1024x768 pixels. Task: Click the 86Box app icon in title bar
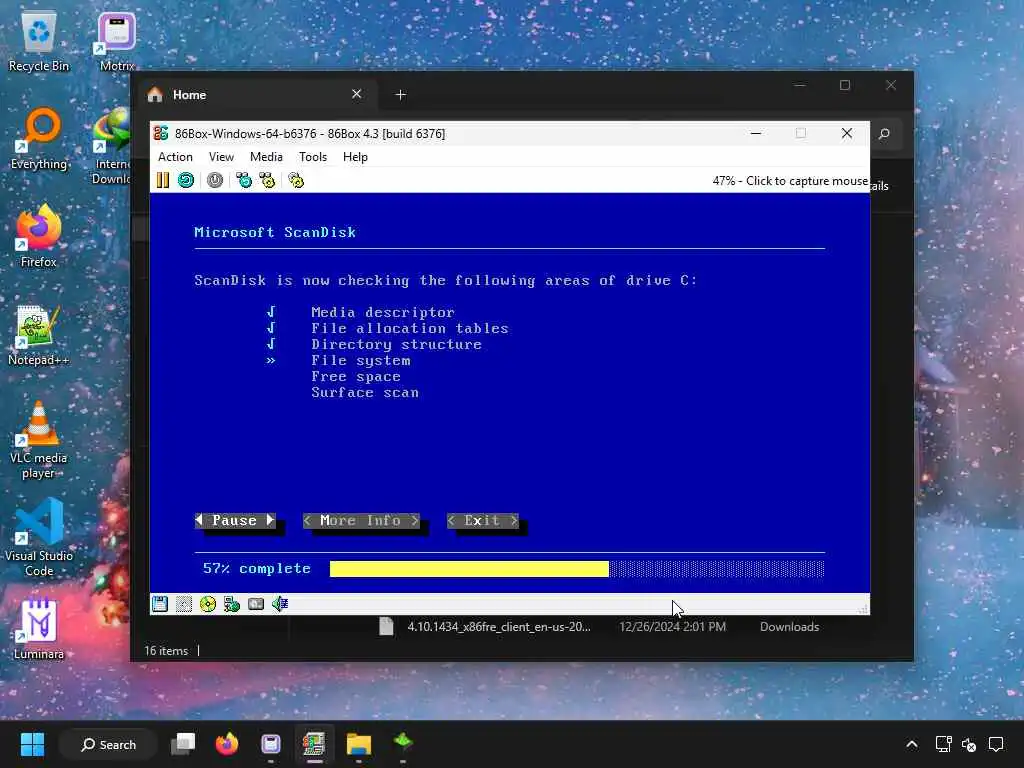click(x=161, y=133)
